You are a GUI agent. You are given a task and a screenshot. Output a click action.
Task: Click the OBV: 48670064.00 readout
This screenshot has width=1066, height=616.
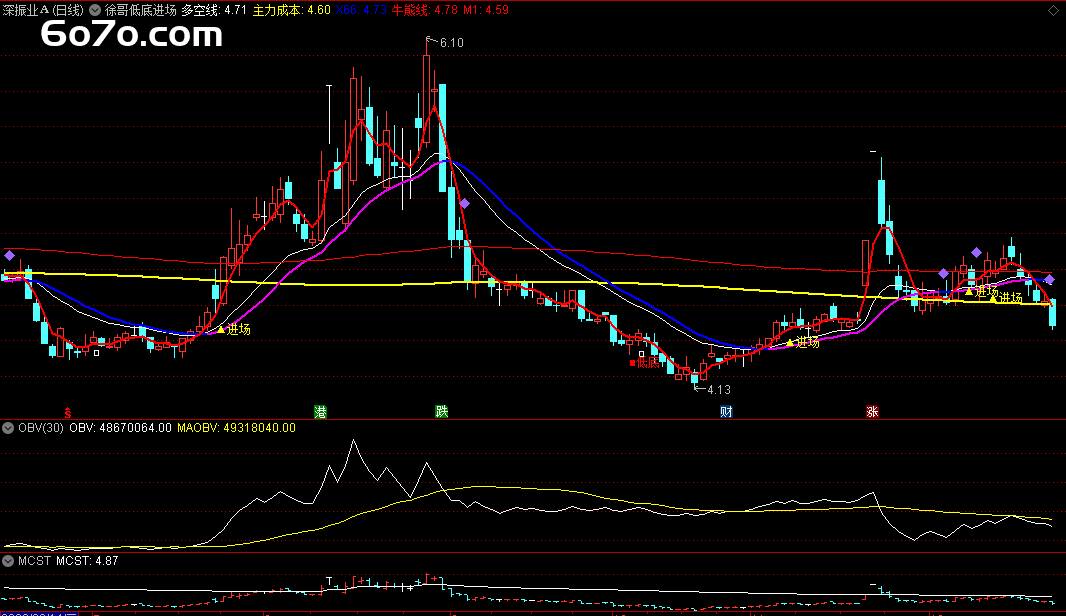[x=120, y=428]
